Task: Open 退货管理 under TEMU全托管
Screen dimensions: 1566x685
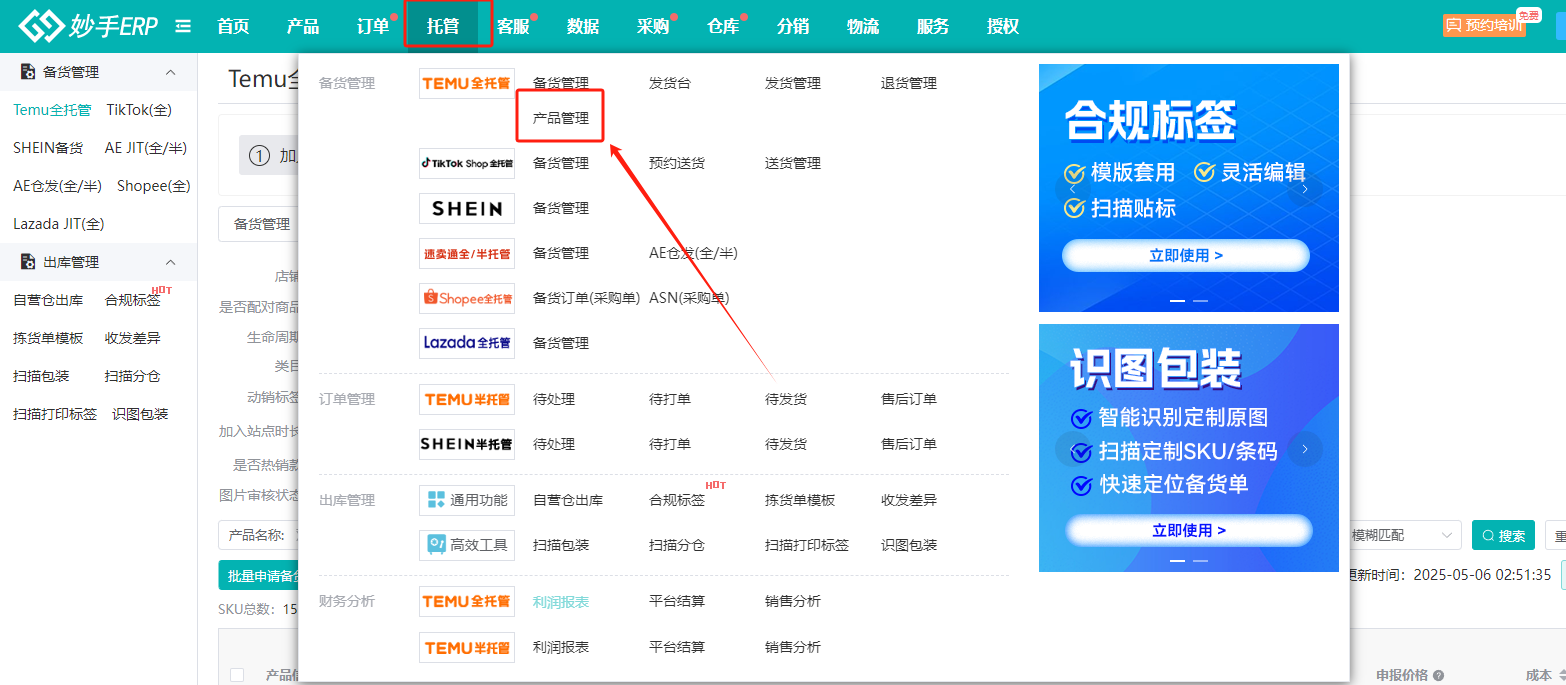Action: point(909,83)
